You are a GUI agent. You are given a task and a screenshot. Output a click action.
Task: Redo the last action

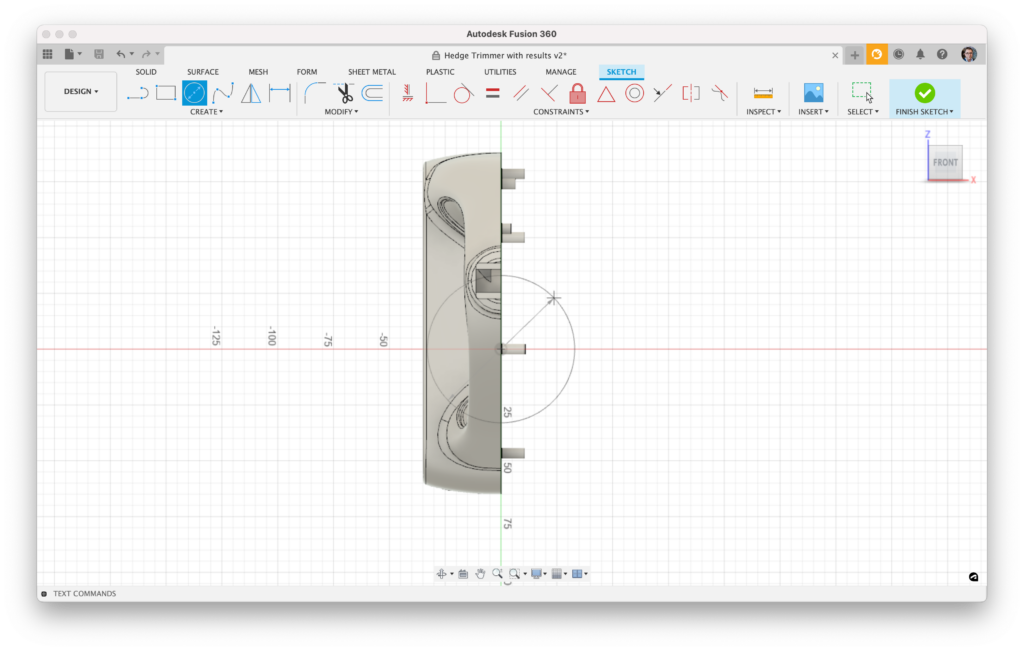click(146, 54)
